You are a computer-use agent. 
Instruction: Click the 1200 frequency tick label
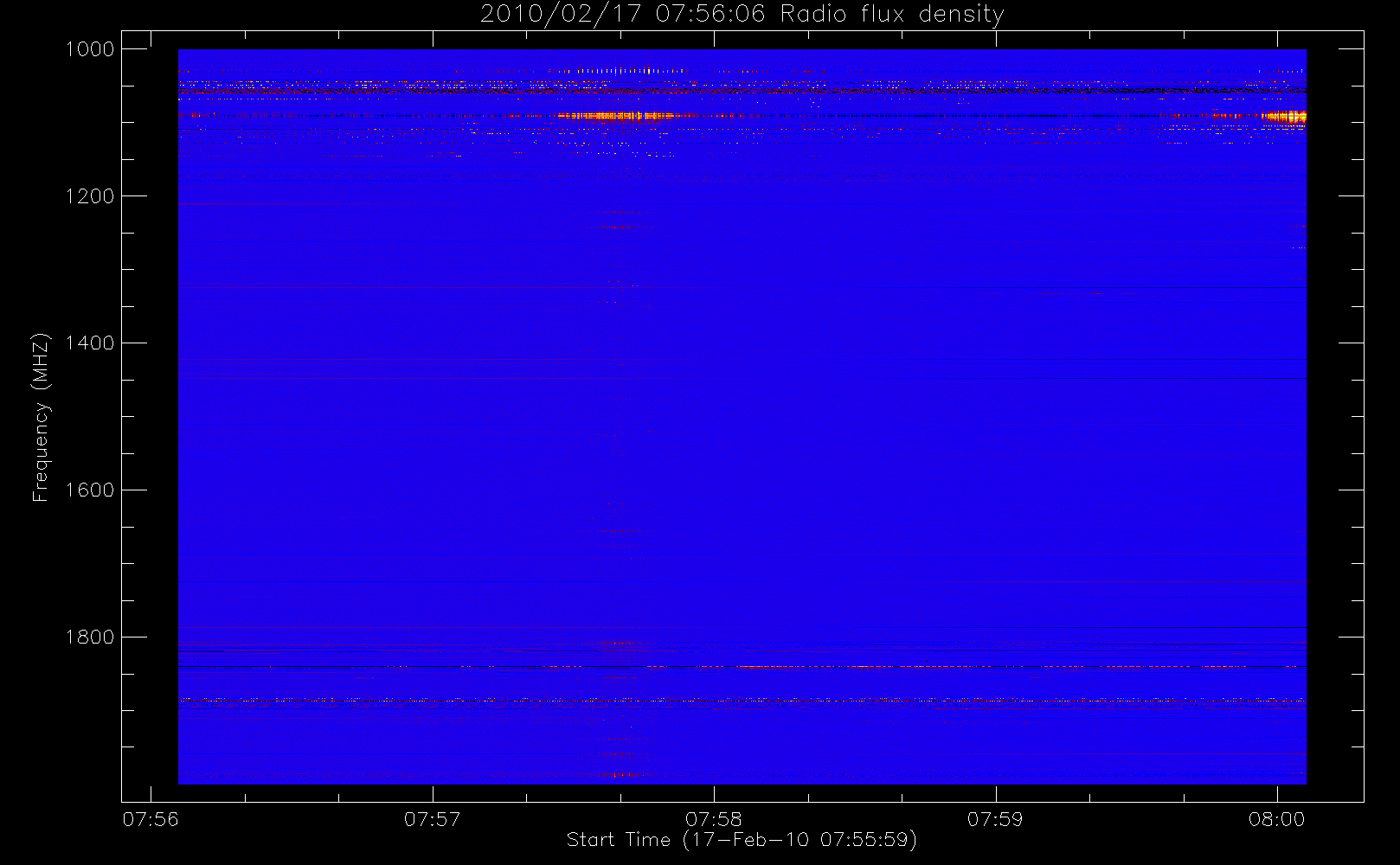[90, 196]
